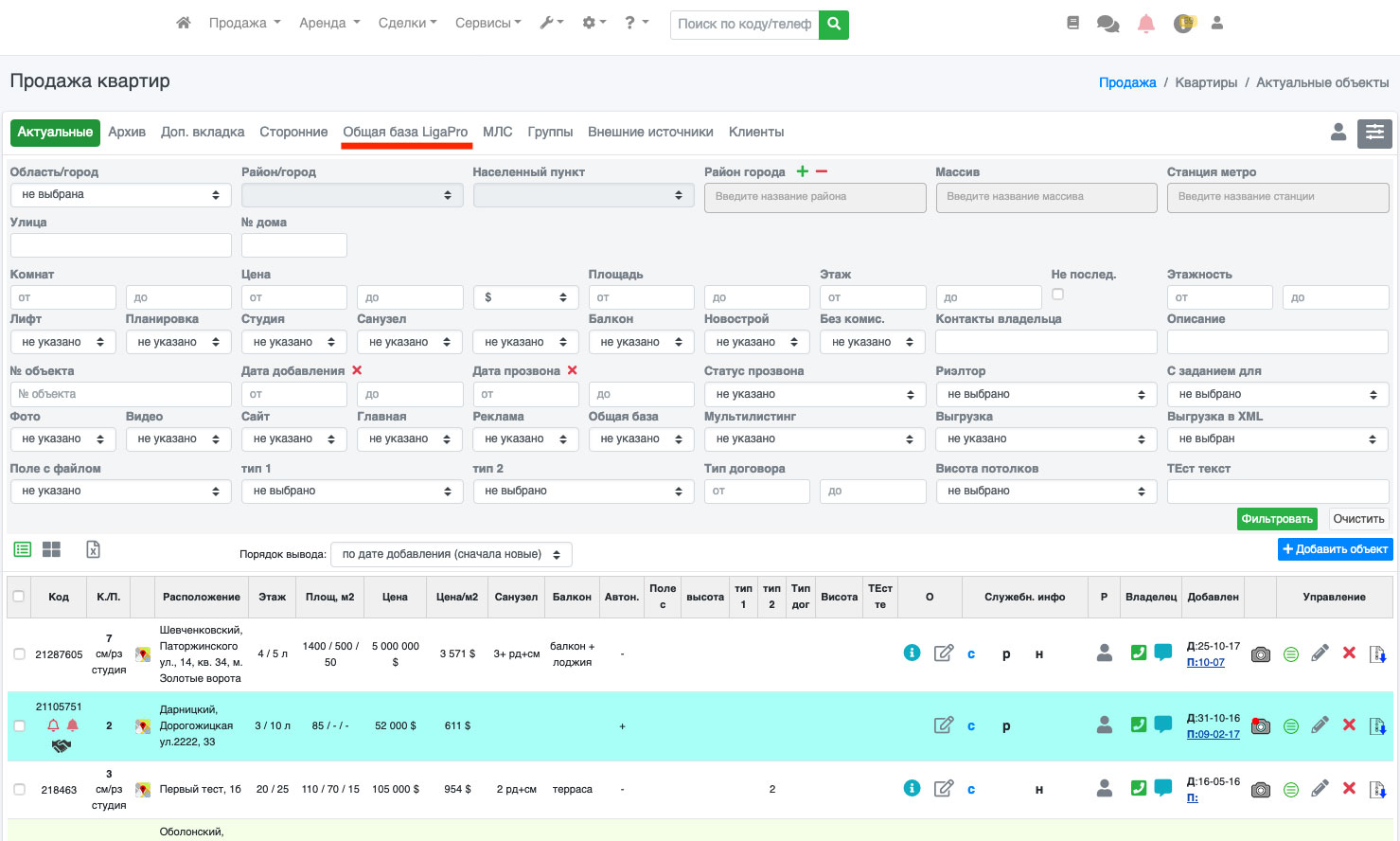Click the 'Добавить объект' button
1400x841 pixels.
(1335, 549)
